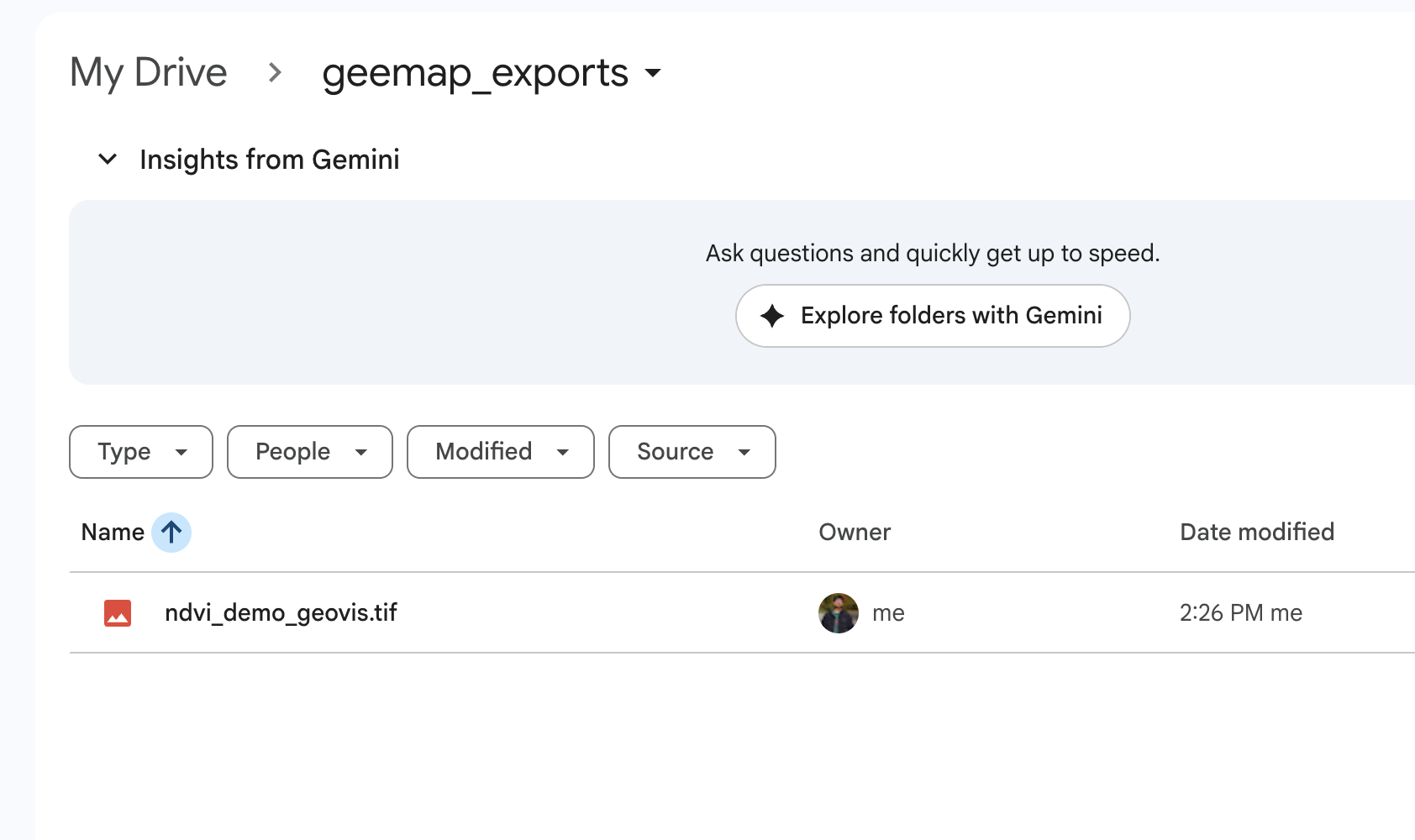Collapse the Insights from Gemini section
Screen dimensions: 1415x840
pos(108,159)
